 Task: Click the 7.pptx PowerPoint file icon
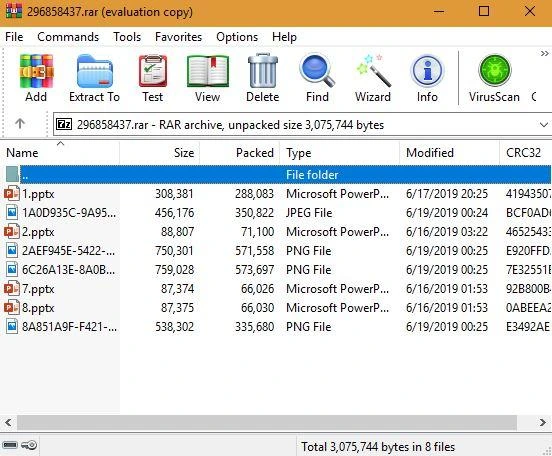click(12, 289)
